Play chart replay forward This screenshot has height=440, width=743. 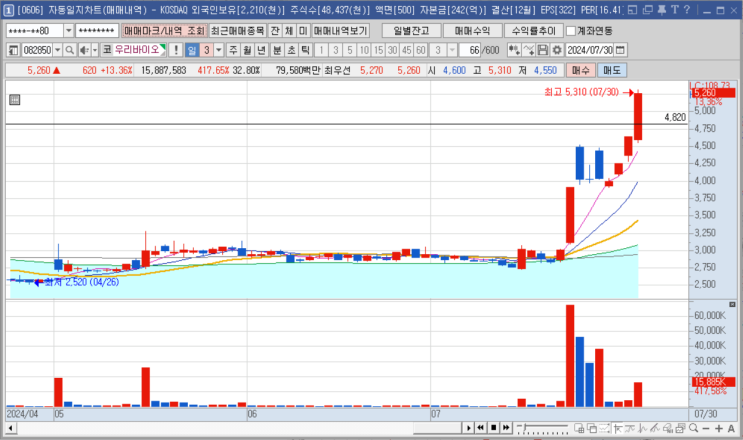pyautogui.click(x=468, y=428)
